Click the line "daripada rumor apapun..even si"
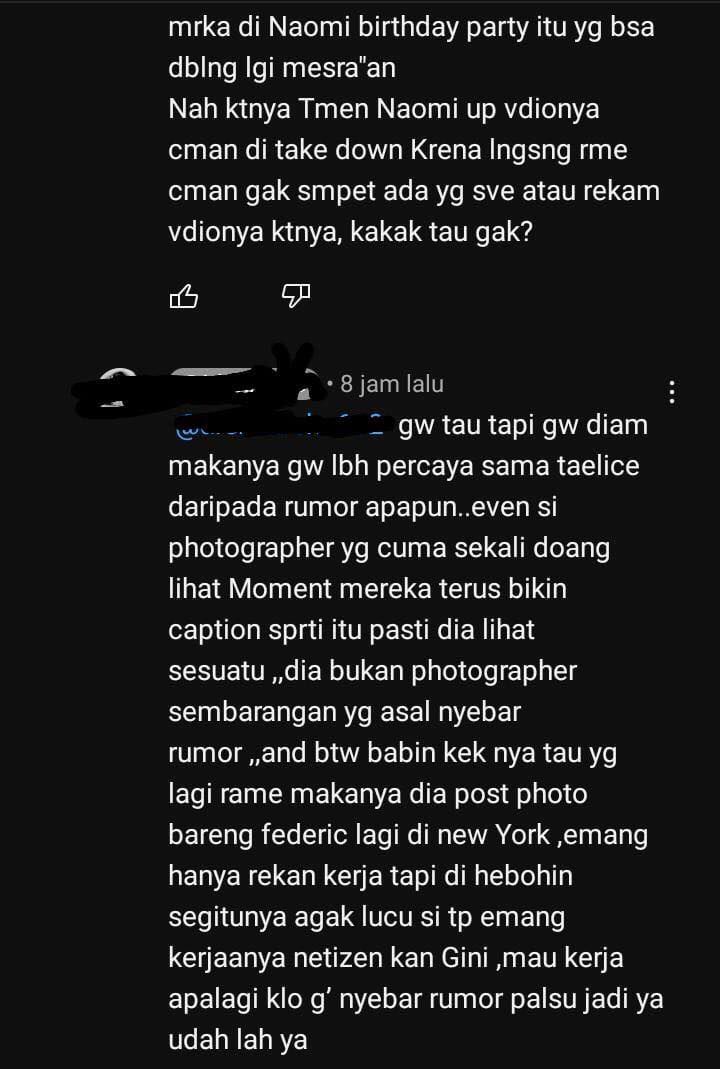720x1069 pixels. point(363,508)
